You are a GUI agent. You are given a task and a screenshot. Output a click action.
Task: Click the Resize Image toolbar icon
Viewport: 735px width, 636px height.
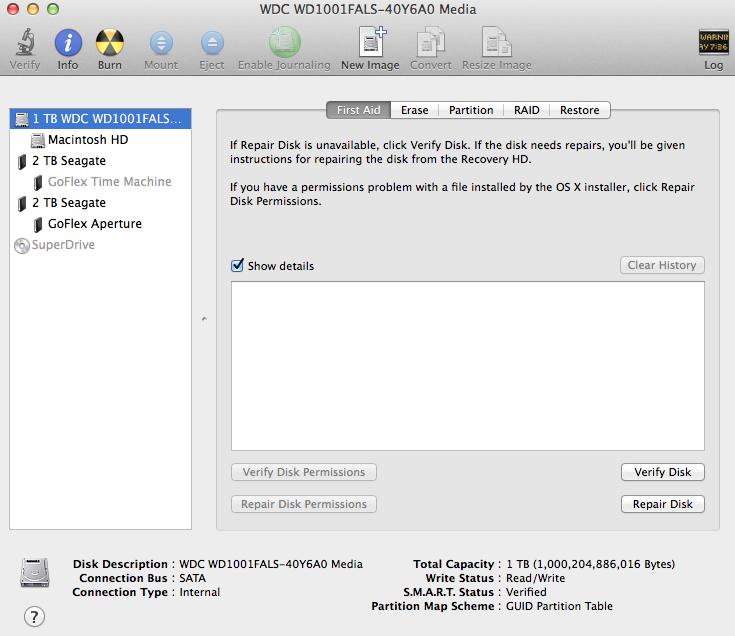click(496, 42)
